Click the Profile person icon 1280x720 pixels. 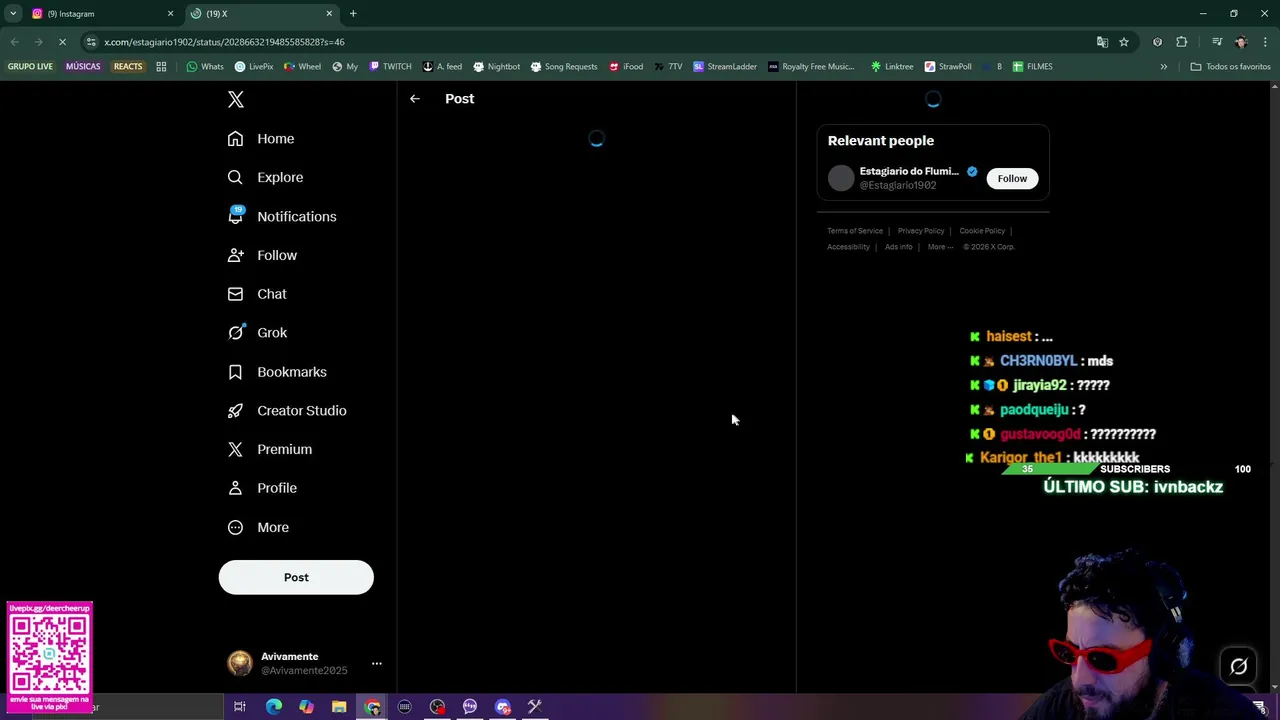(x=235, y=488)
